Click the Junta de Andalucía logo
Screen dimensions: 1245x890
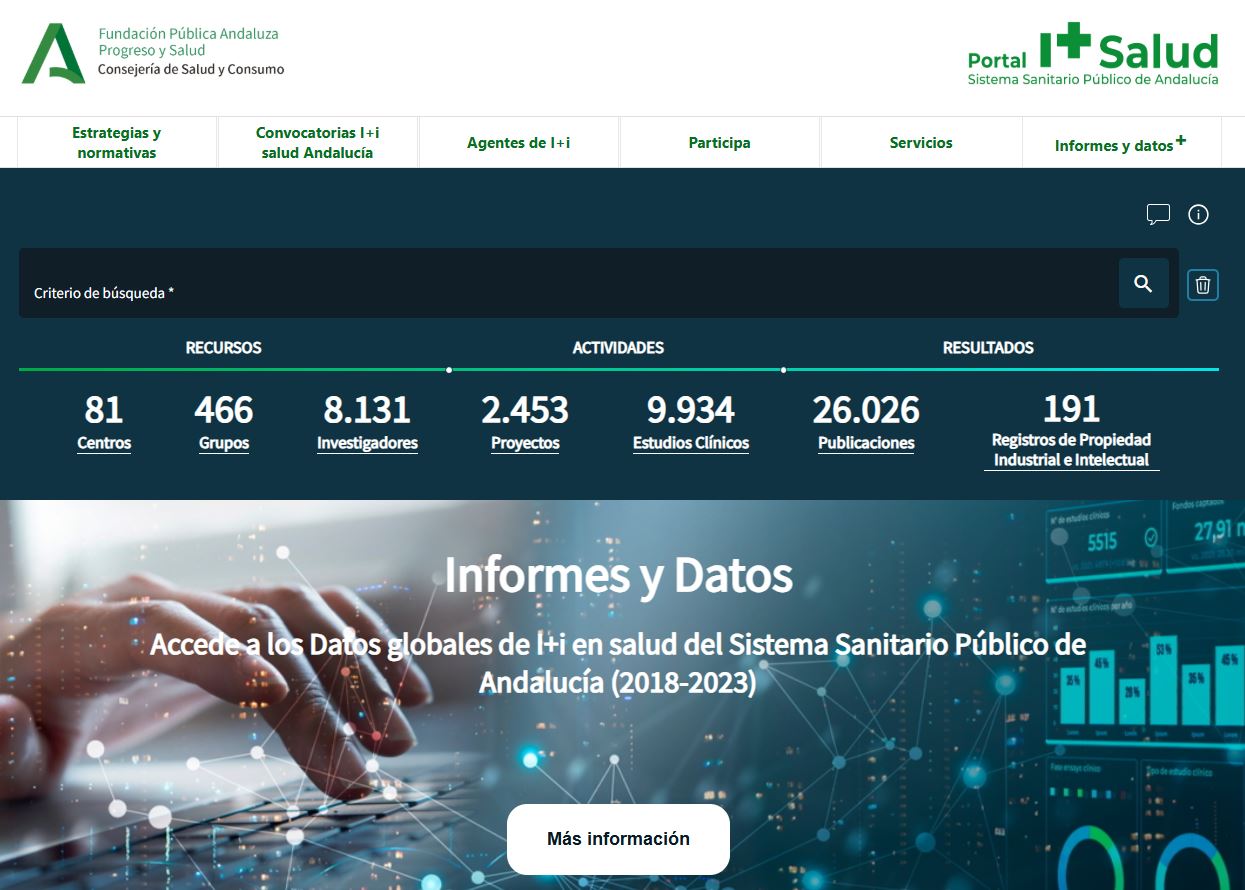54,53
